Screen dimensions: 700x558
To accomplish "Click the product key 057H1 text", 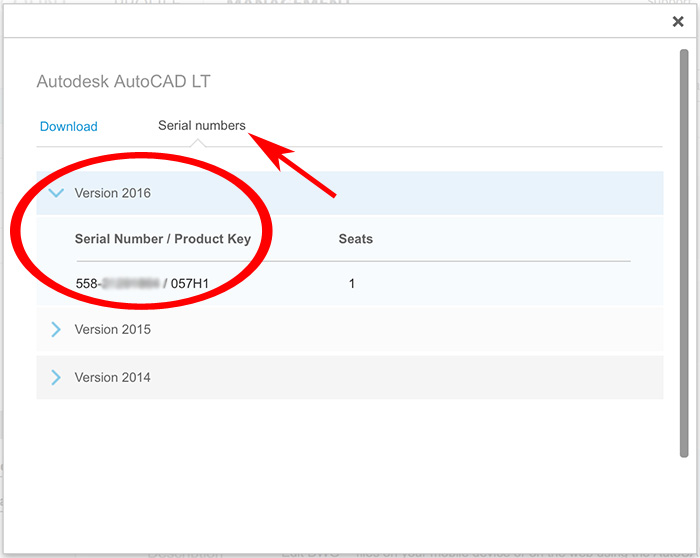I will click(x=190, y=283).
